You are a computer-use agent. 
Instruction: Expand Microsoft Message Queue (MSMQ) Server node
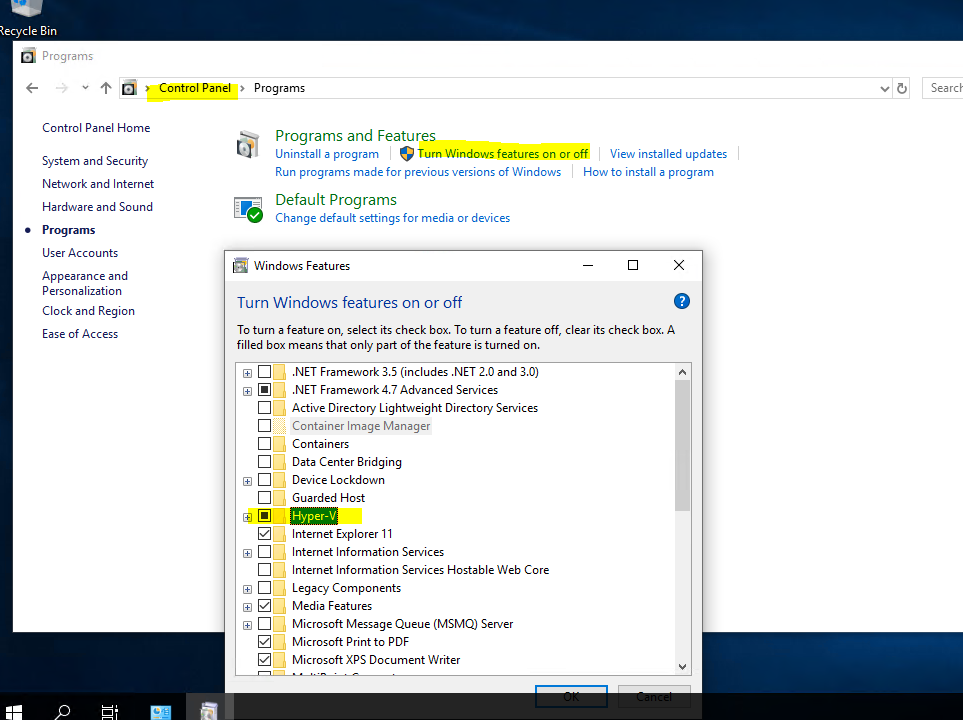(x=248, y=625)
